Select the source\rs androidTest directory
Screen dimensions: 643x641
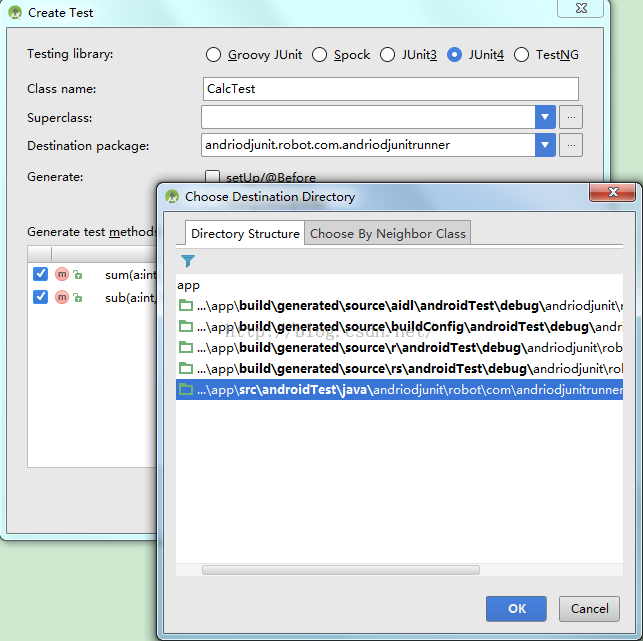(x=399, y=369)
